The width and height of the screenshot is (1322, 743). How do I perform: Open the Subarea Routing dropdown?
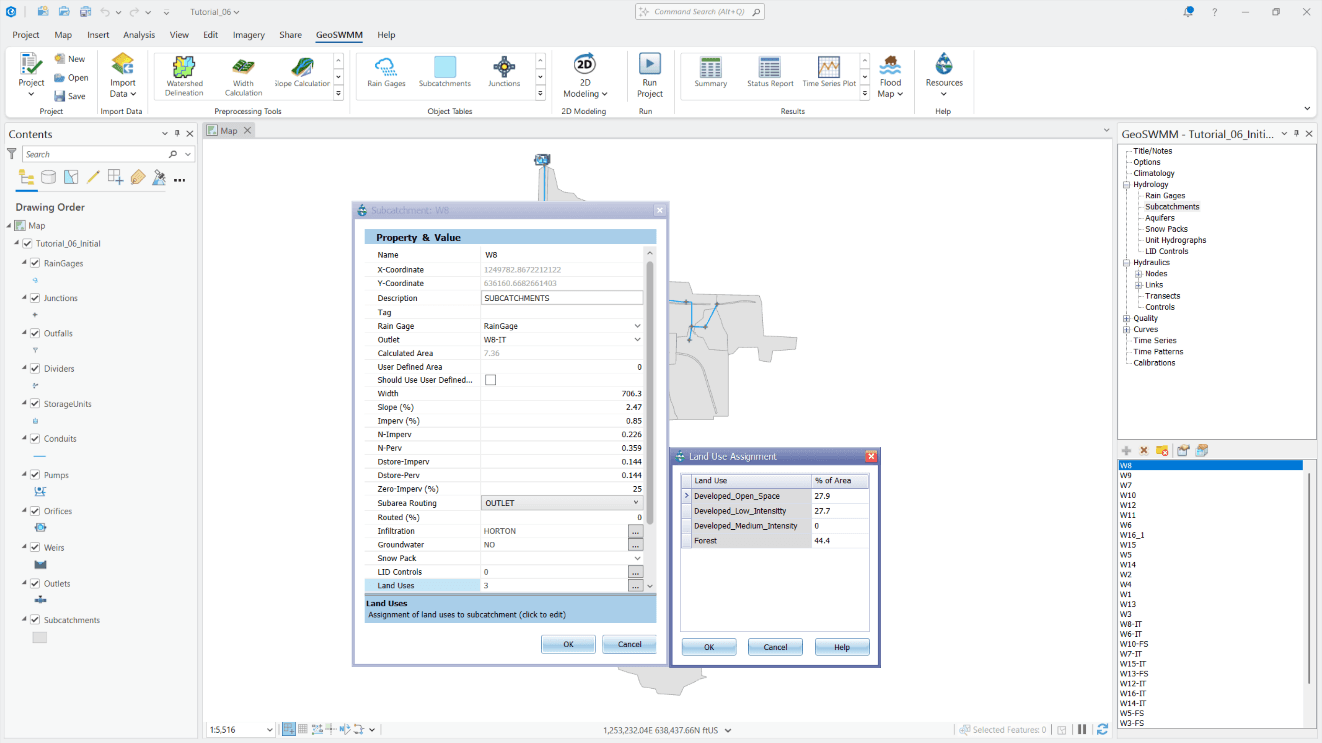tap(638, 502)
